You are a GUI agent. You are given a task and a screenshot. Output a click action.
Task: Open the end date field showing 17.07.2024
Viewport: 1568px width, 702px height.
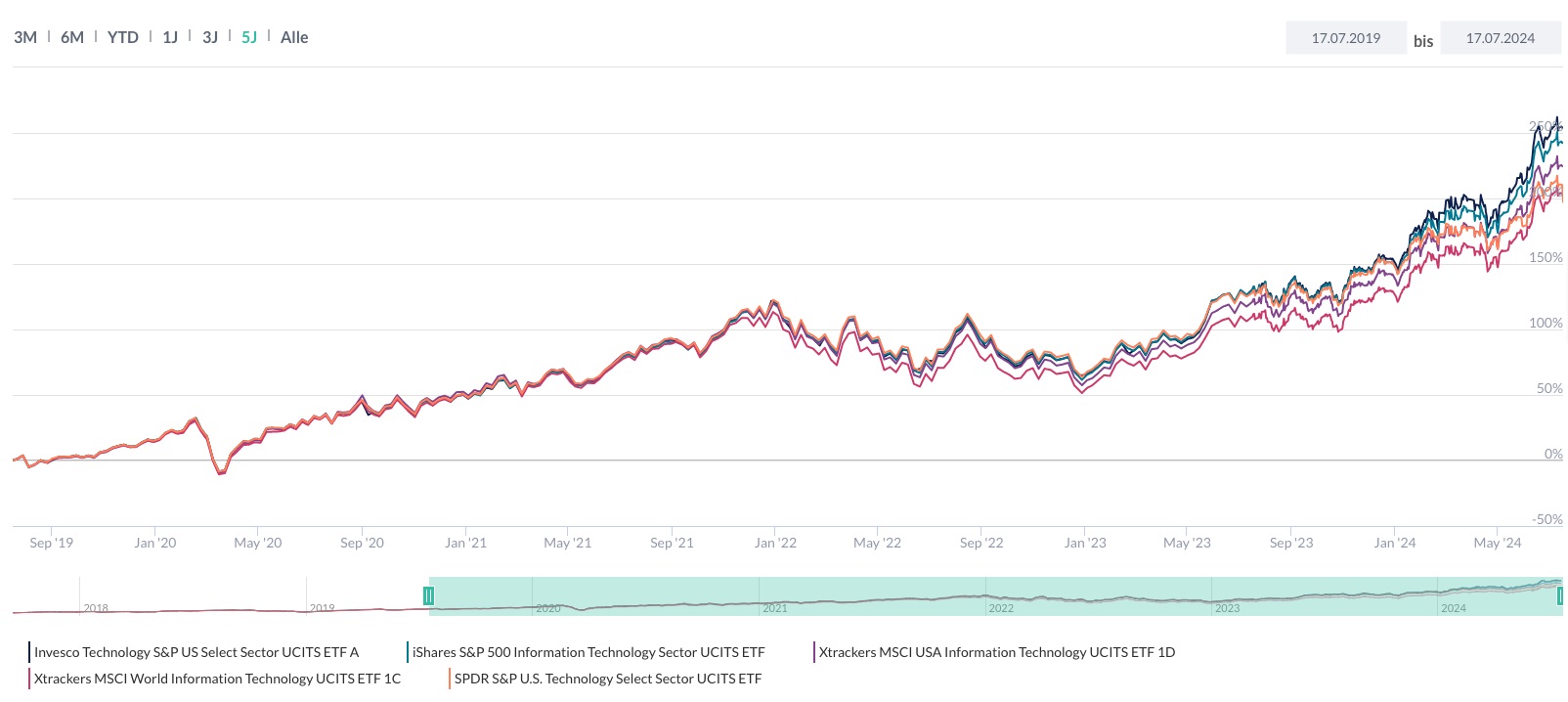click(1501, 37)
